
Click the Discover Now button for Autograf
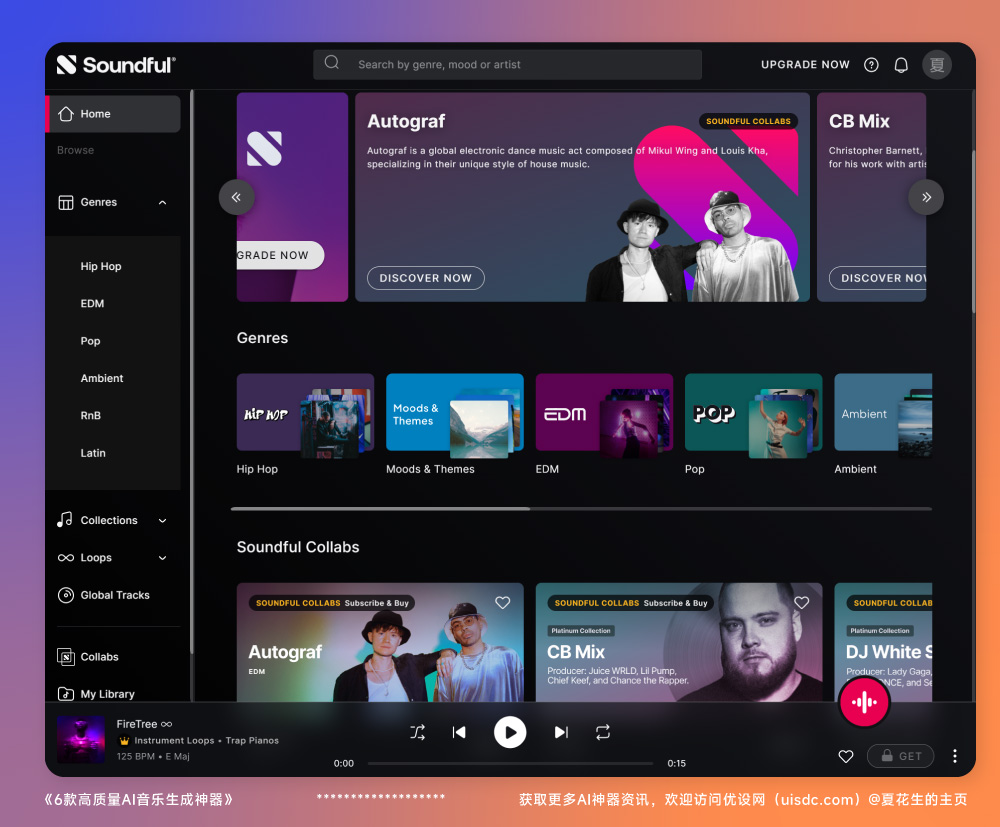tap(426, 278)
